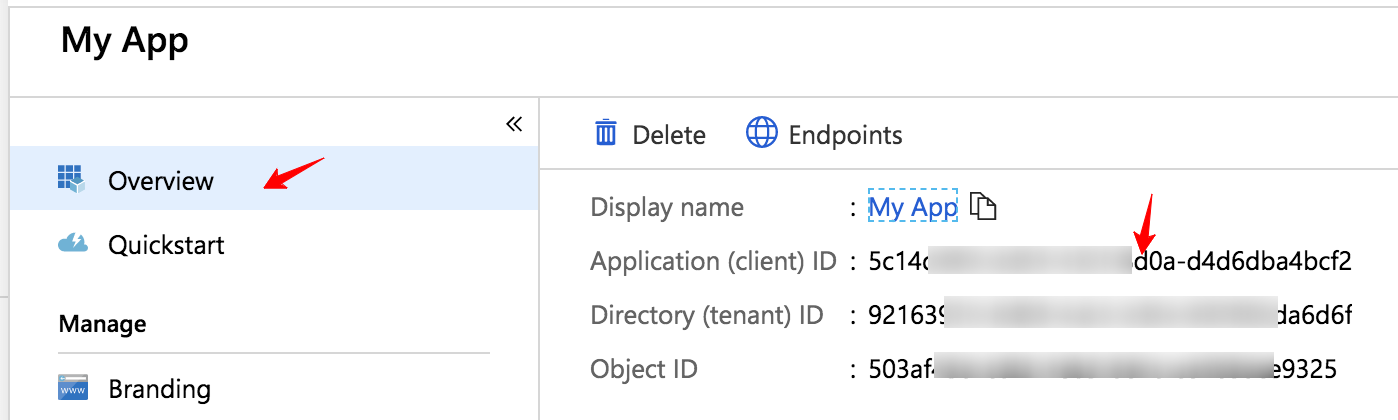Go to Branding under Manage
Viewport: 1398px width, 420px height.
(159, 389)
